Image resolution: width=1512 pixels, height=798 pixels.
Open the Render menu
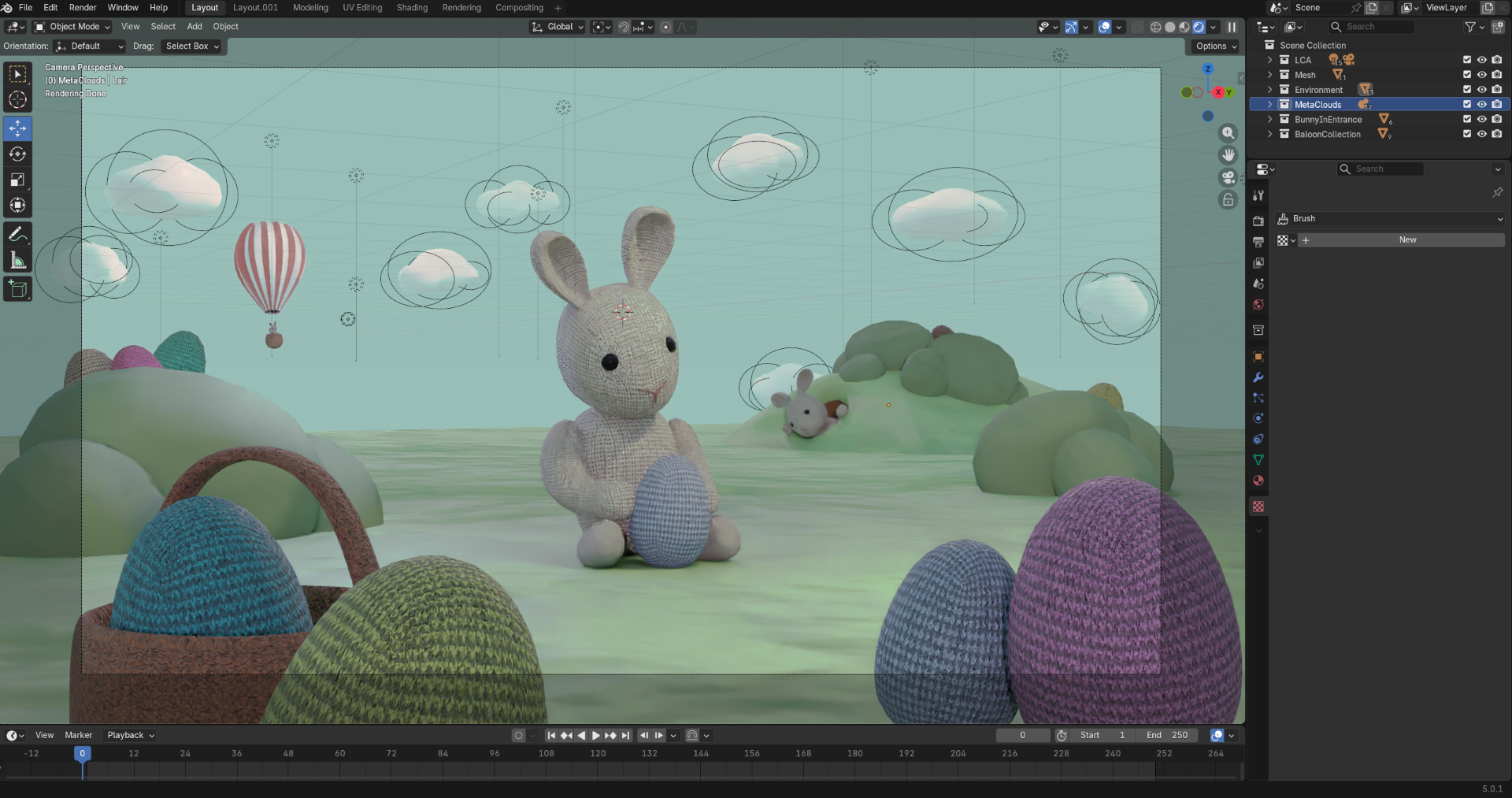(x=83, y=8)
